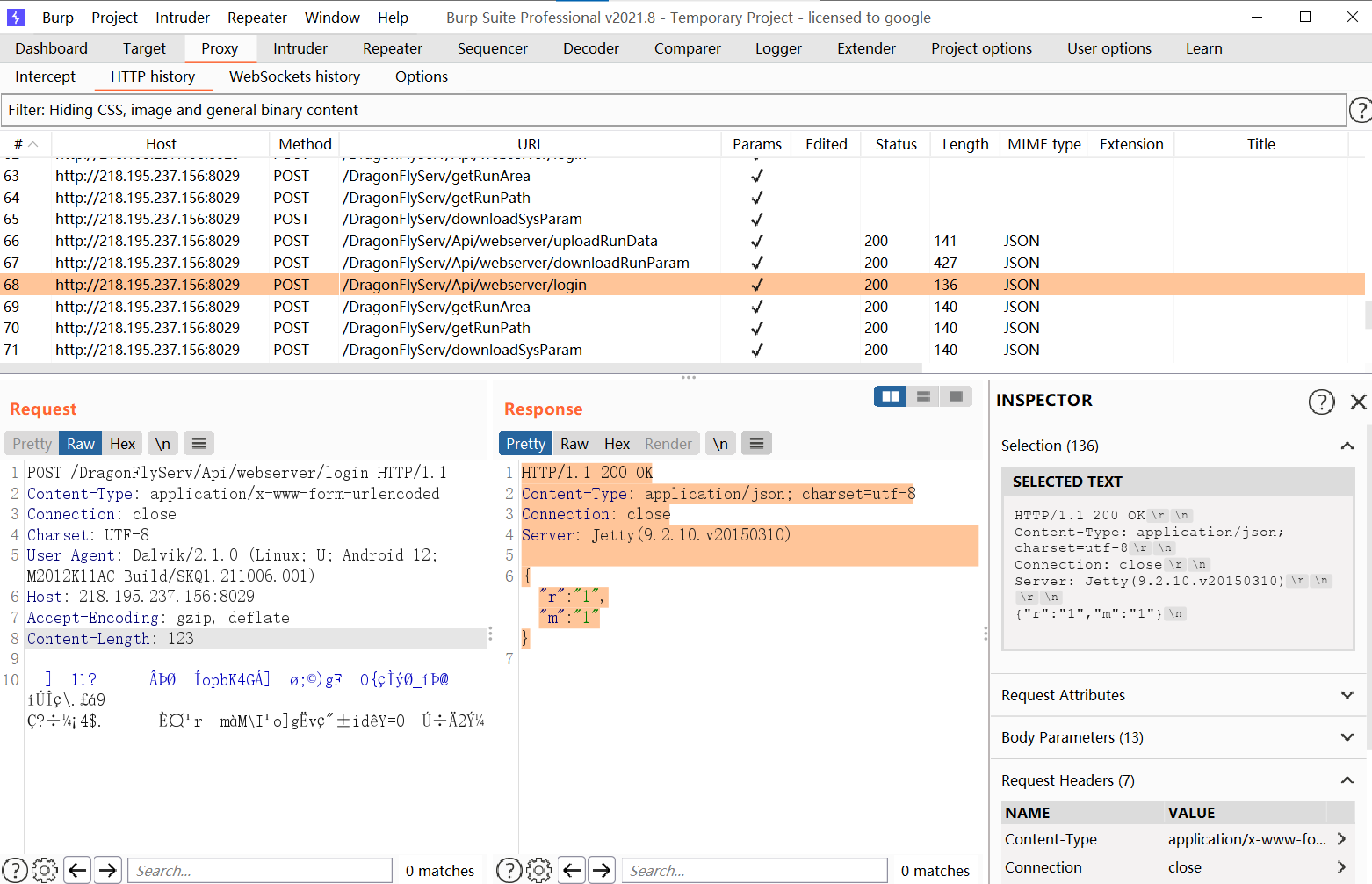Open response search help icon

pyautogui.click(x=509, y=870)
